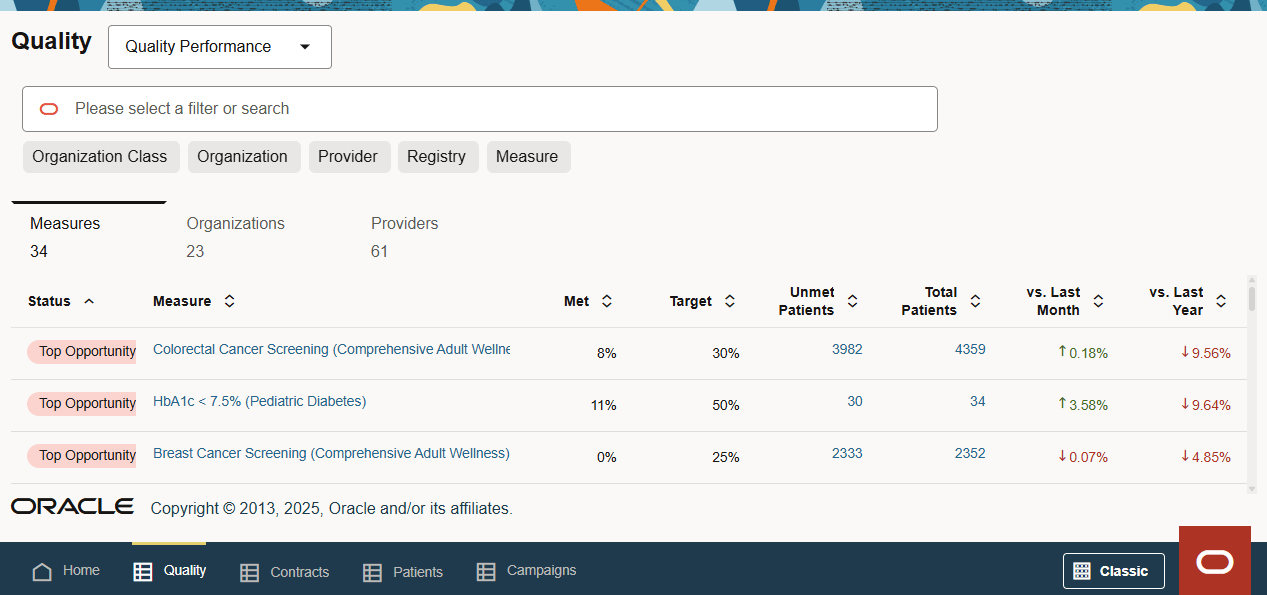
Task: Open Campaigns via its grid icon
Action: 486,571
